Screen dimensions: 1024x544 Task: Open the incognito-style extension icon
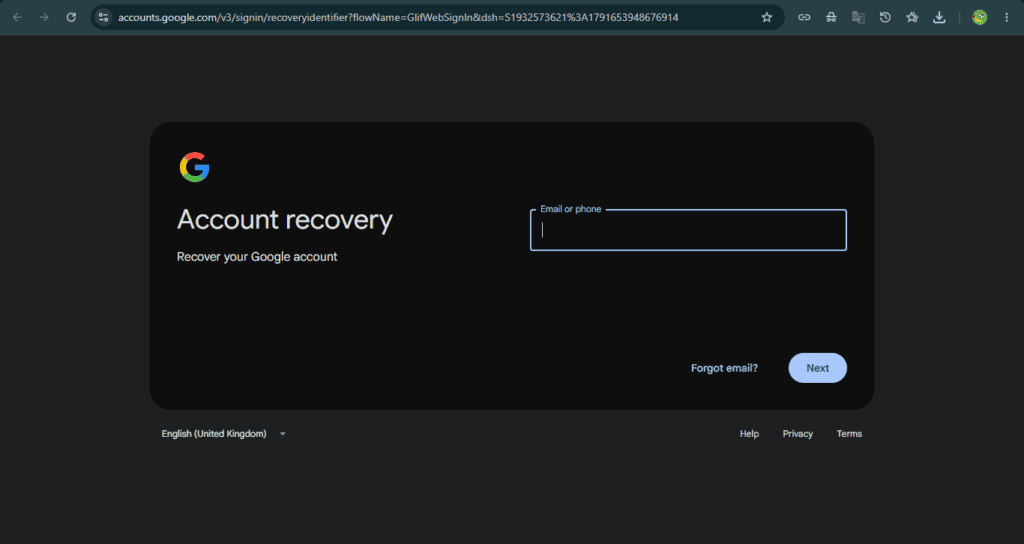(x=831, y=18)
